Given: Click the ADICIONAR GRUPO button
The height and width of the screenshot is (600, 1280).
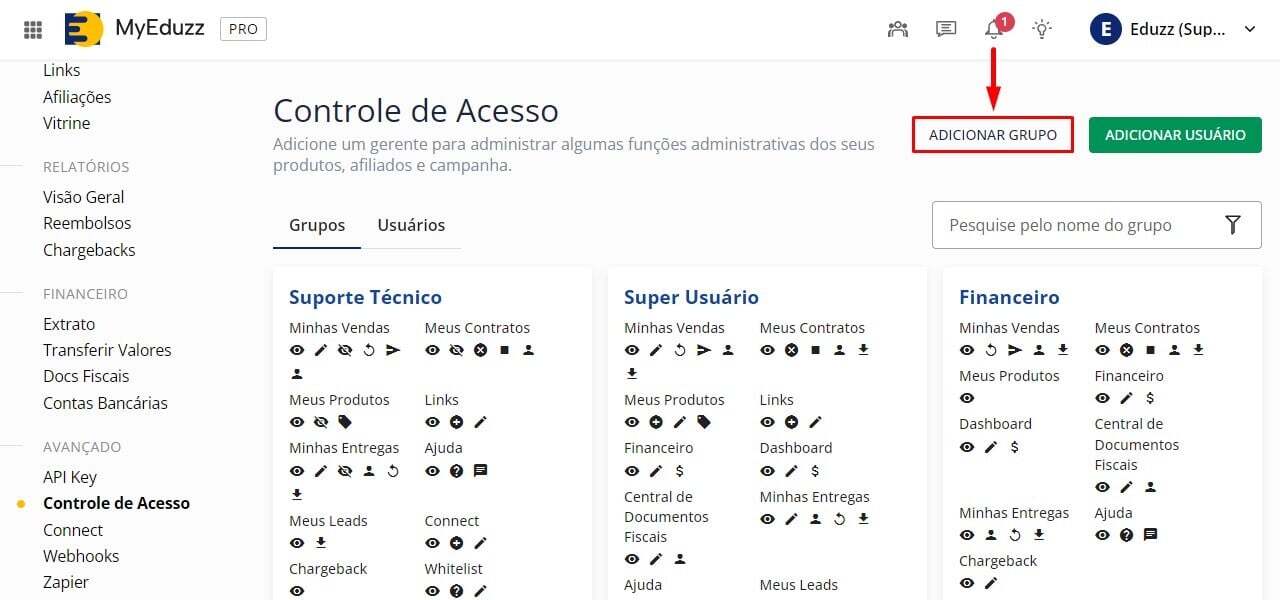Looking at the screenshot, I should (992, 135).
